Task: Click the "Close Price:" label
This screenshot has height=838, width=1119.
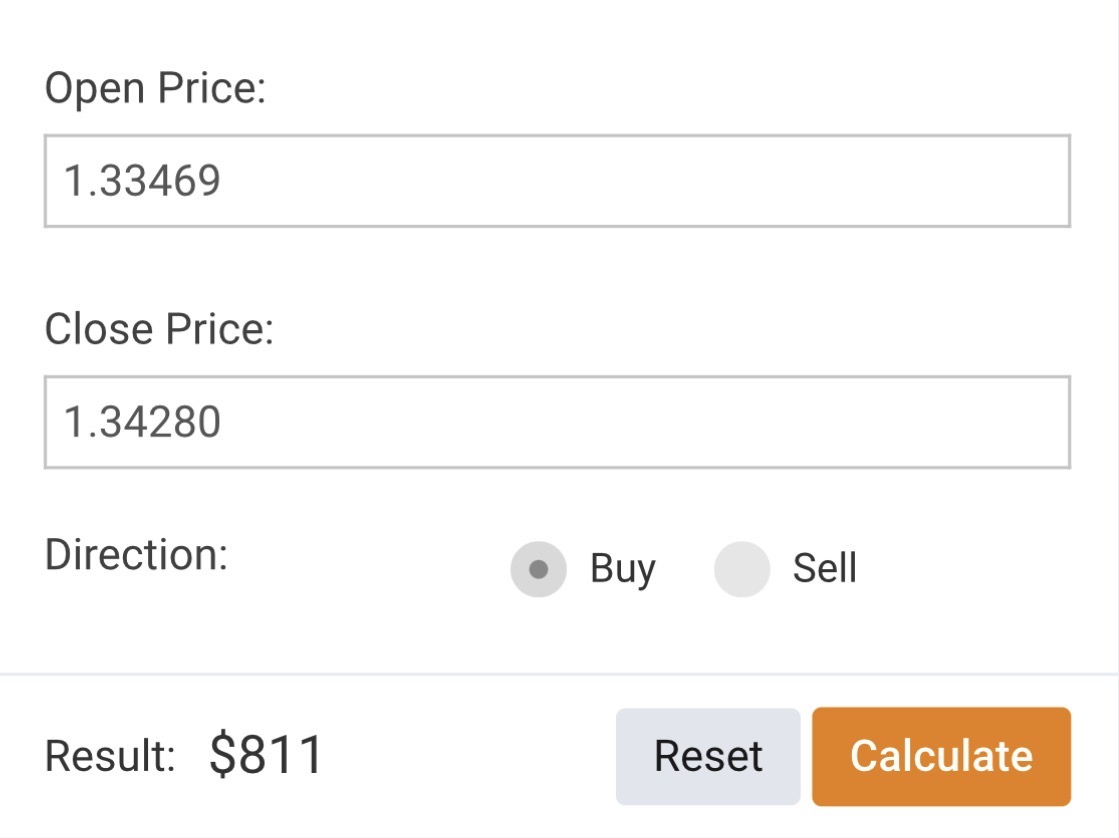Action: point(159,330)
